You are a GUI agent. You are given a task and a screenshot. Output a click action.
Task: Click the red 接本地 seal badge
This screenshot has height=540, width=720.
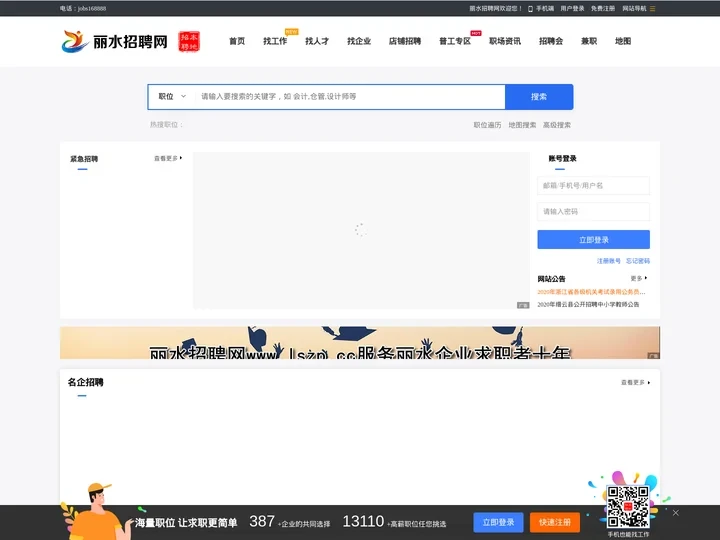[189, 42]
